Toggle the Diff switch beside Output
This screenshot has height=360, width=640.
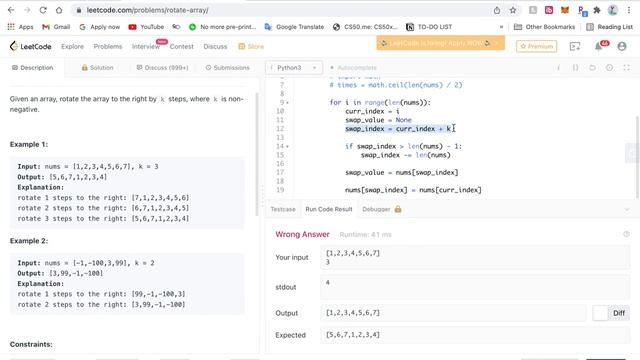600,313
